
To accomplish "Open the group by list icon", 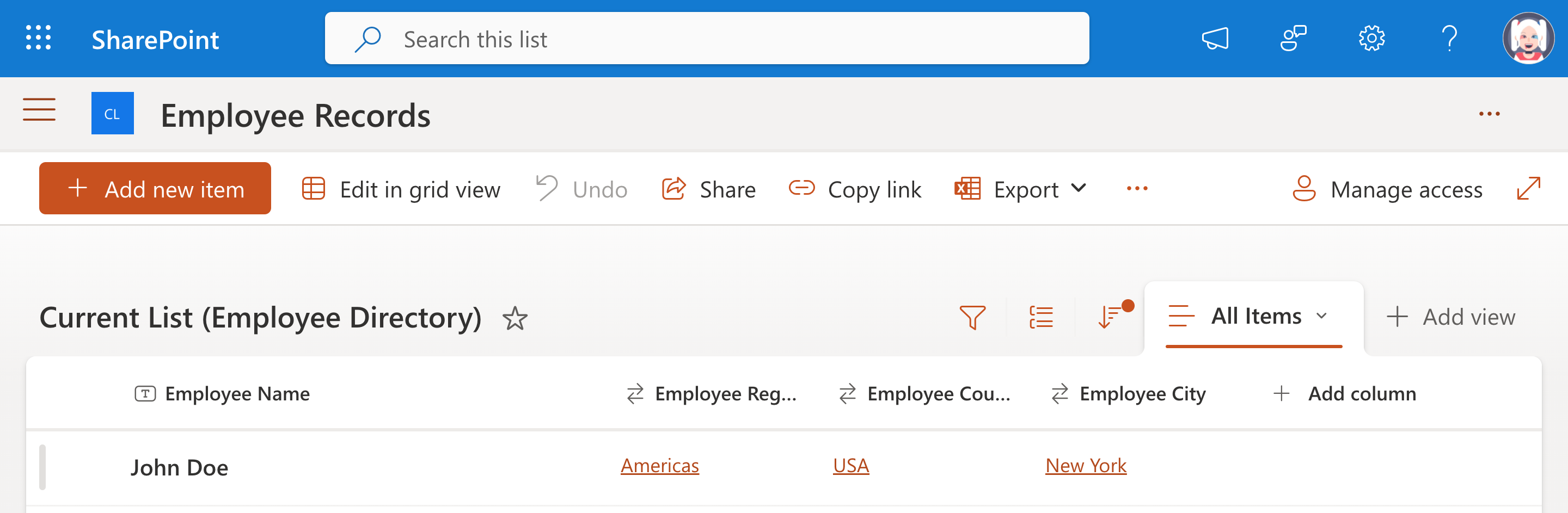I will (x=1041, y=317).
